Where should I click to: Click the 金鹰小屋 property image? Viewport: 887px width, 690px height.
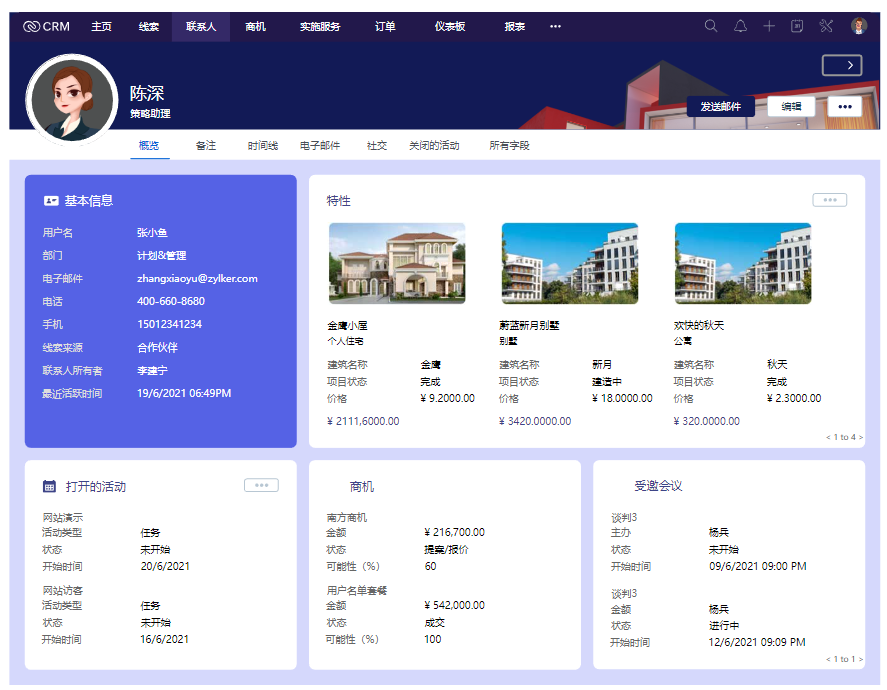click(x=397, y=263)
